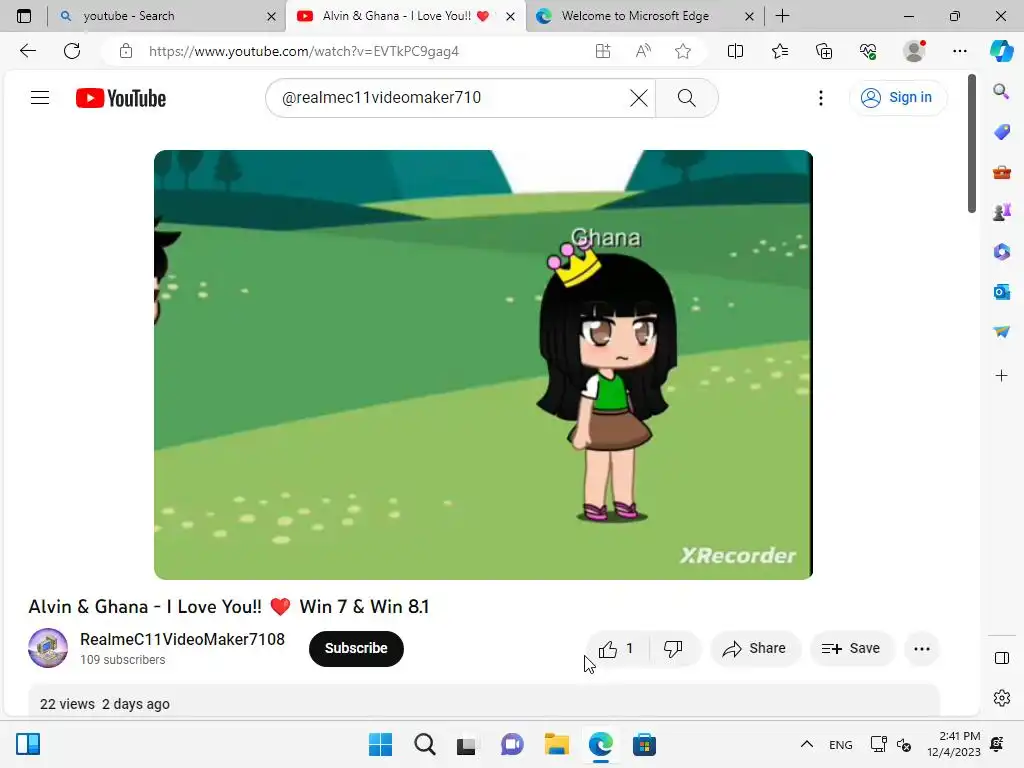Screen dimensions: 1024x768
Task: Save the video to a playlist
Action: click(851, 648)
